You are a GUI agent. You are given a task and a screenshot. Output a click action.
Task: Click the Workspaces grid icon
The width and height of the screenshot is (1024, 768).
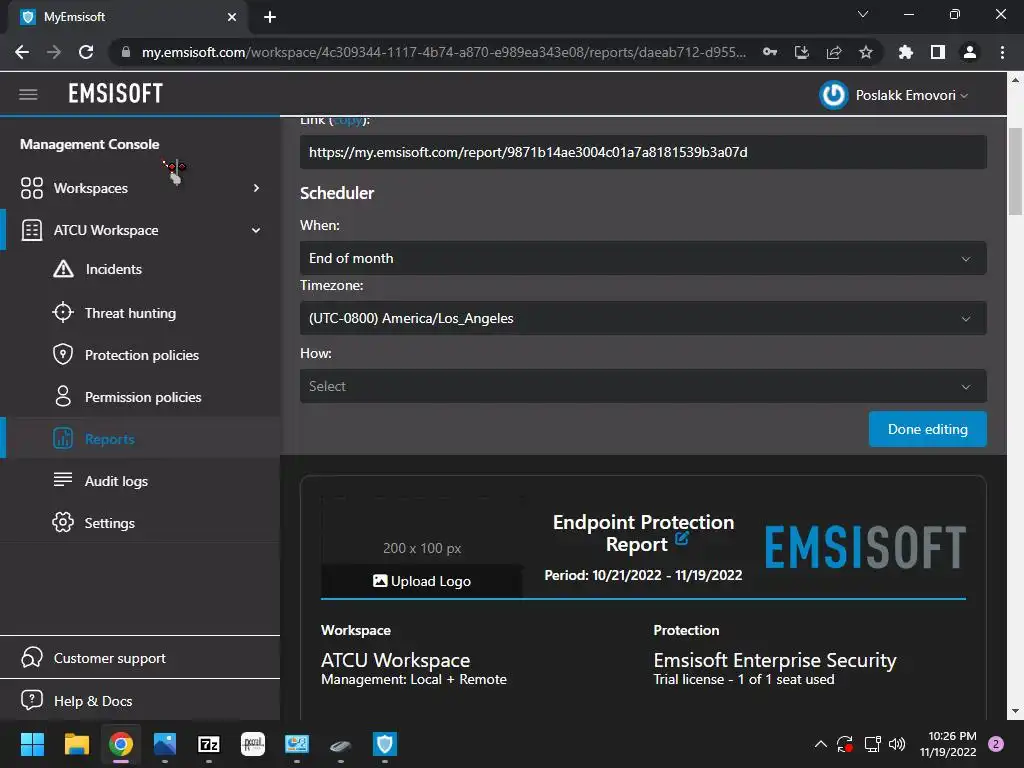point(32,188)
